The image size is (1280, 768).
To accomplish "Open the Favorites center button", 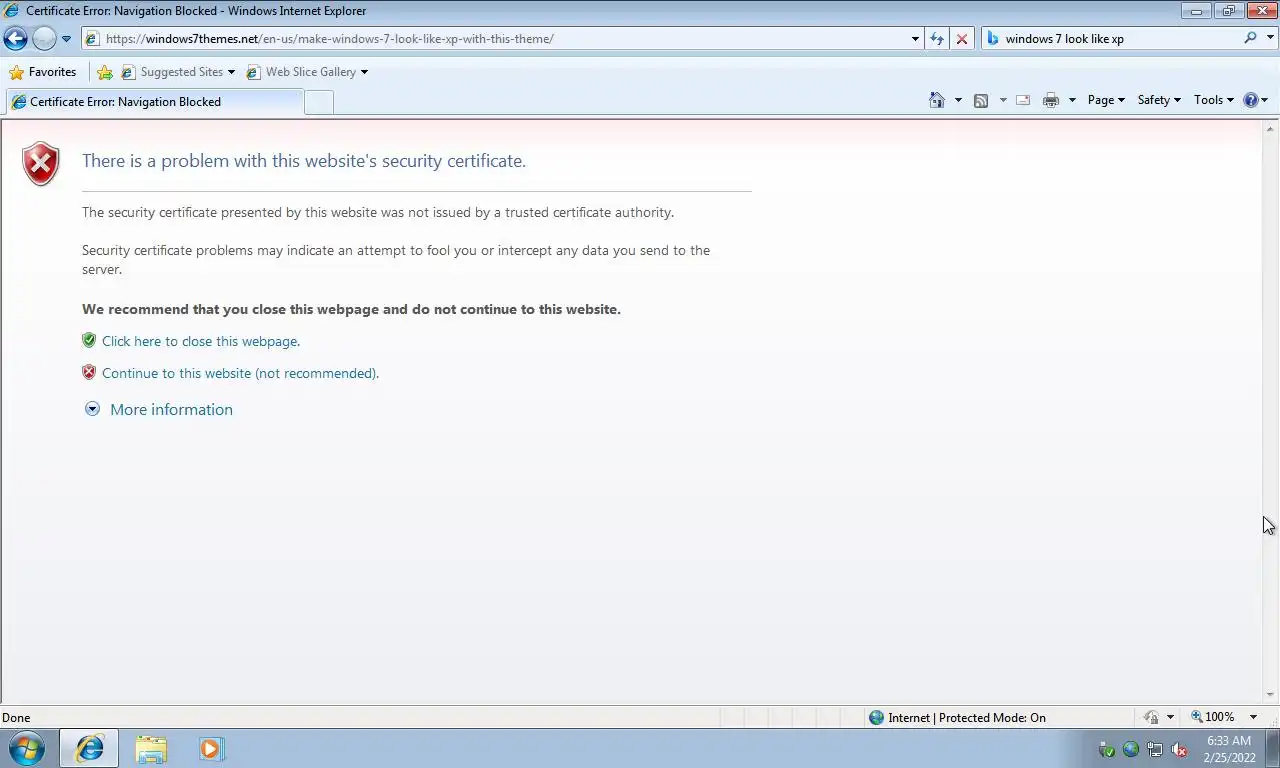I will point(43,72).
